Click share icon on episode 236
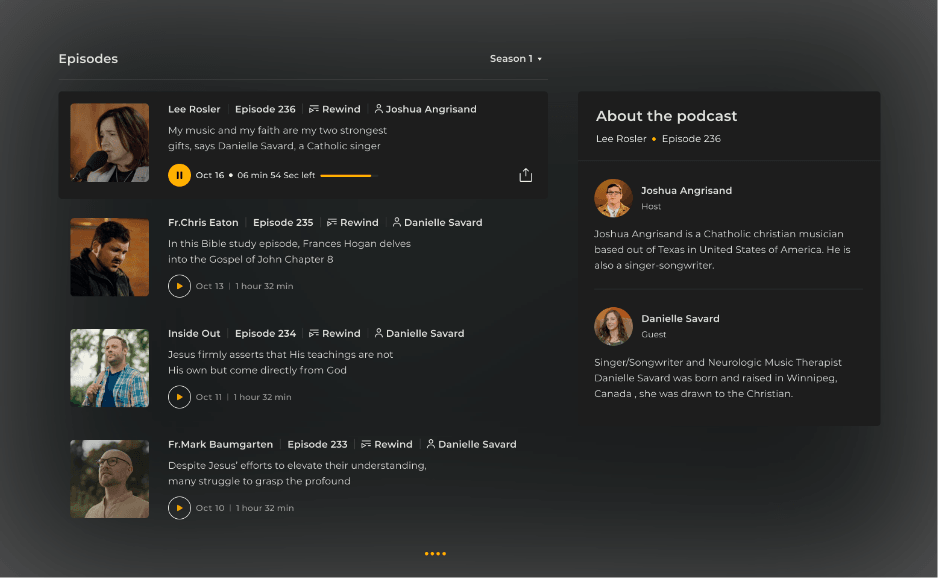The width and height of the screenshot is (938, 578). point(526,175)
